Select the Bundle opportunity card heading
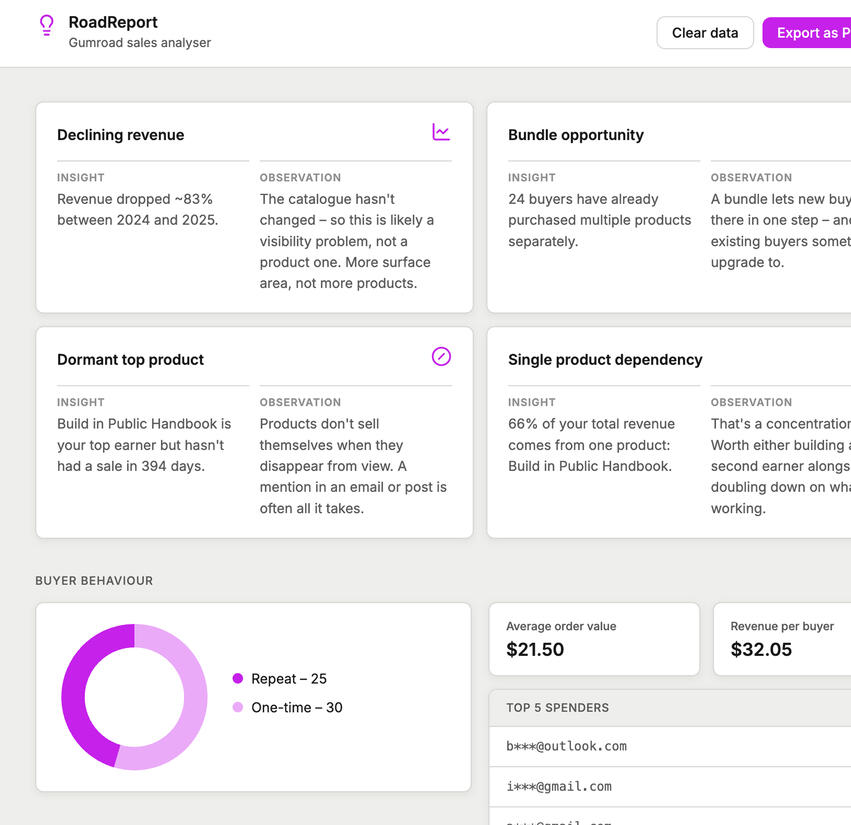 click(576, 135)
